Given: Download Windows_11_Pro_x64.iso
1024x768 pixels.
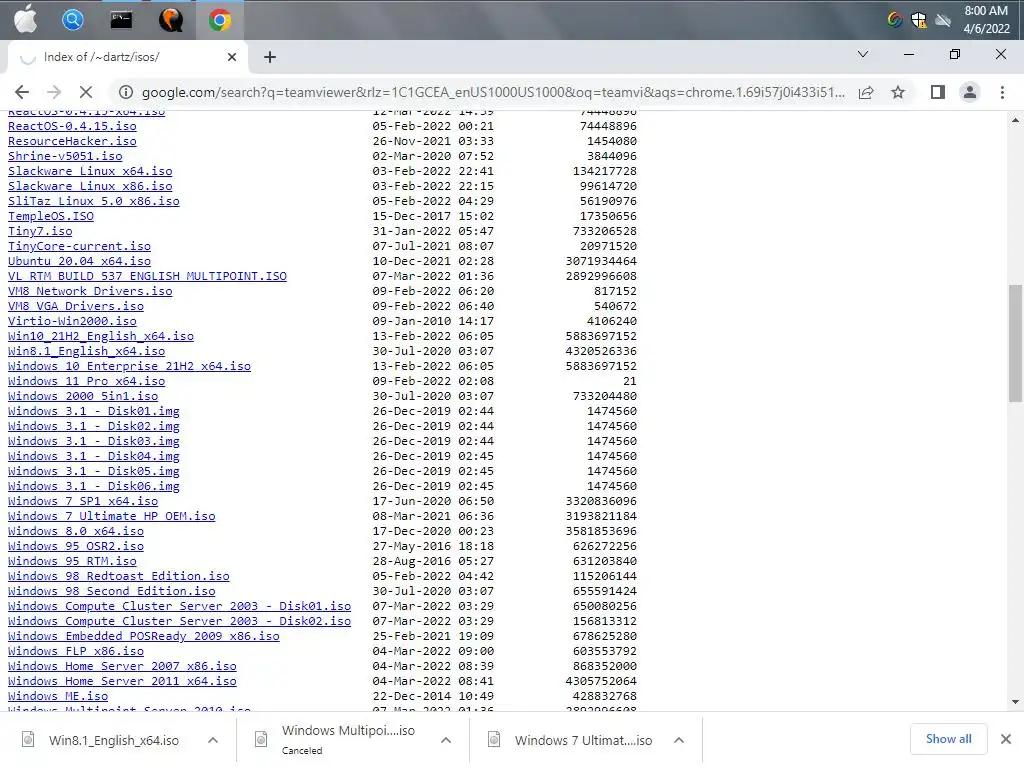Looking at the screenshot, I should [x=87, y=381].
